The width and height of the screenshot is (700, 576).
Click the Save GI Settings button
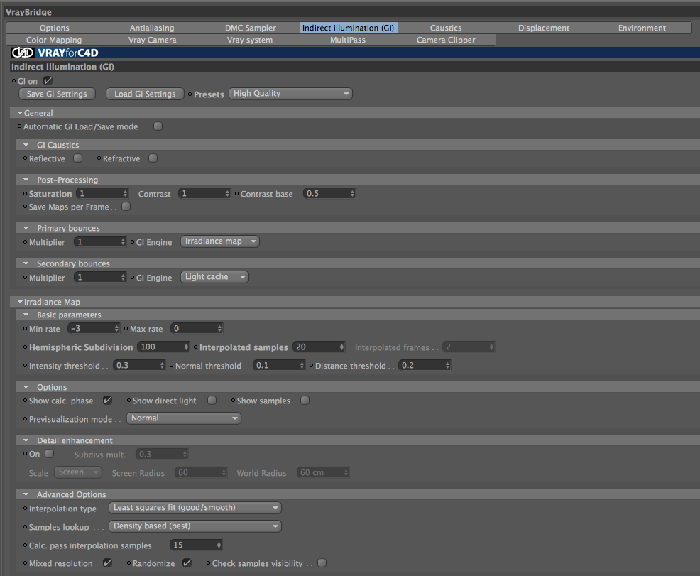[57, 94]
